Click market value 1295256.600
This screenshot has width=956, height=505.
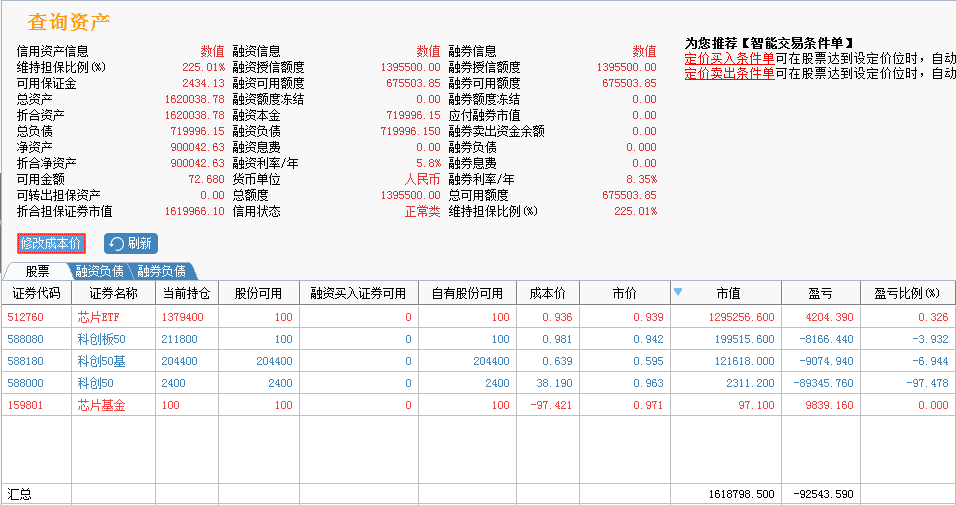(741, 317)
